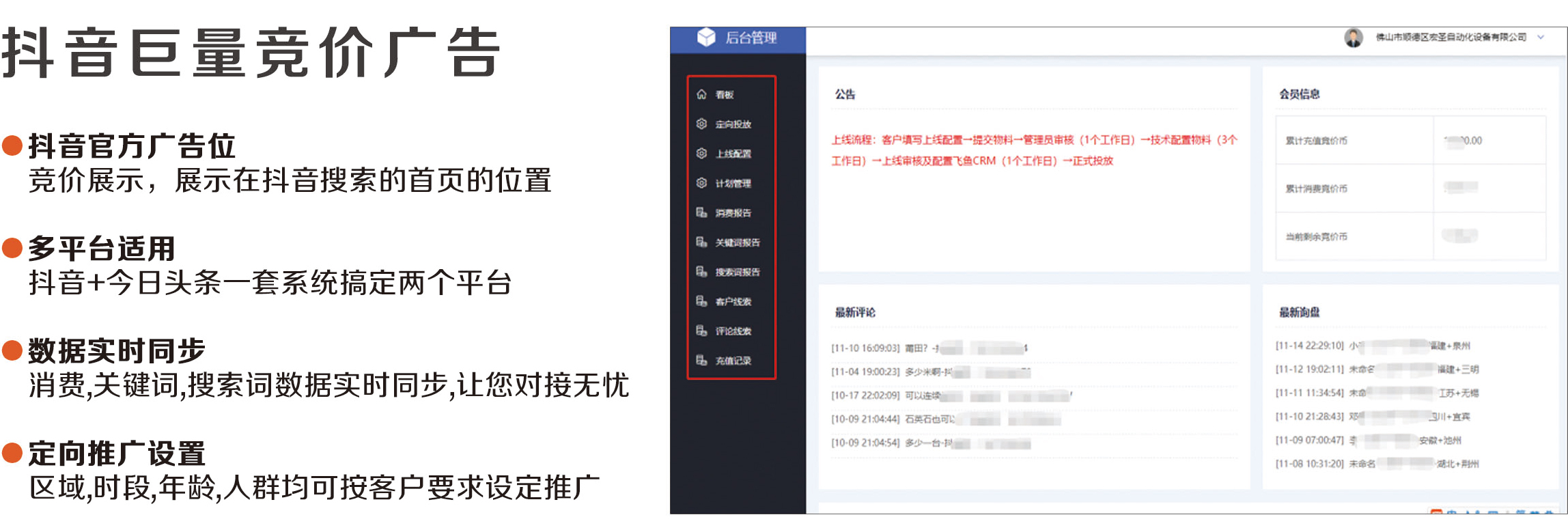
Task: Expand the account dropdown arrow after the company name
Action: pyautogui.click(x=1541, y=38)
